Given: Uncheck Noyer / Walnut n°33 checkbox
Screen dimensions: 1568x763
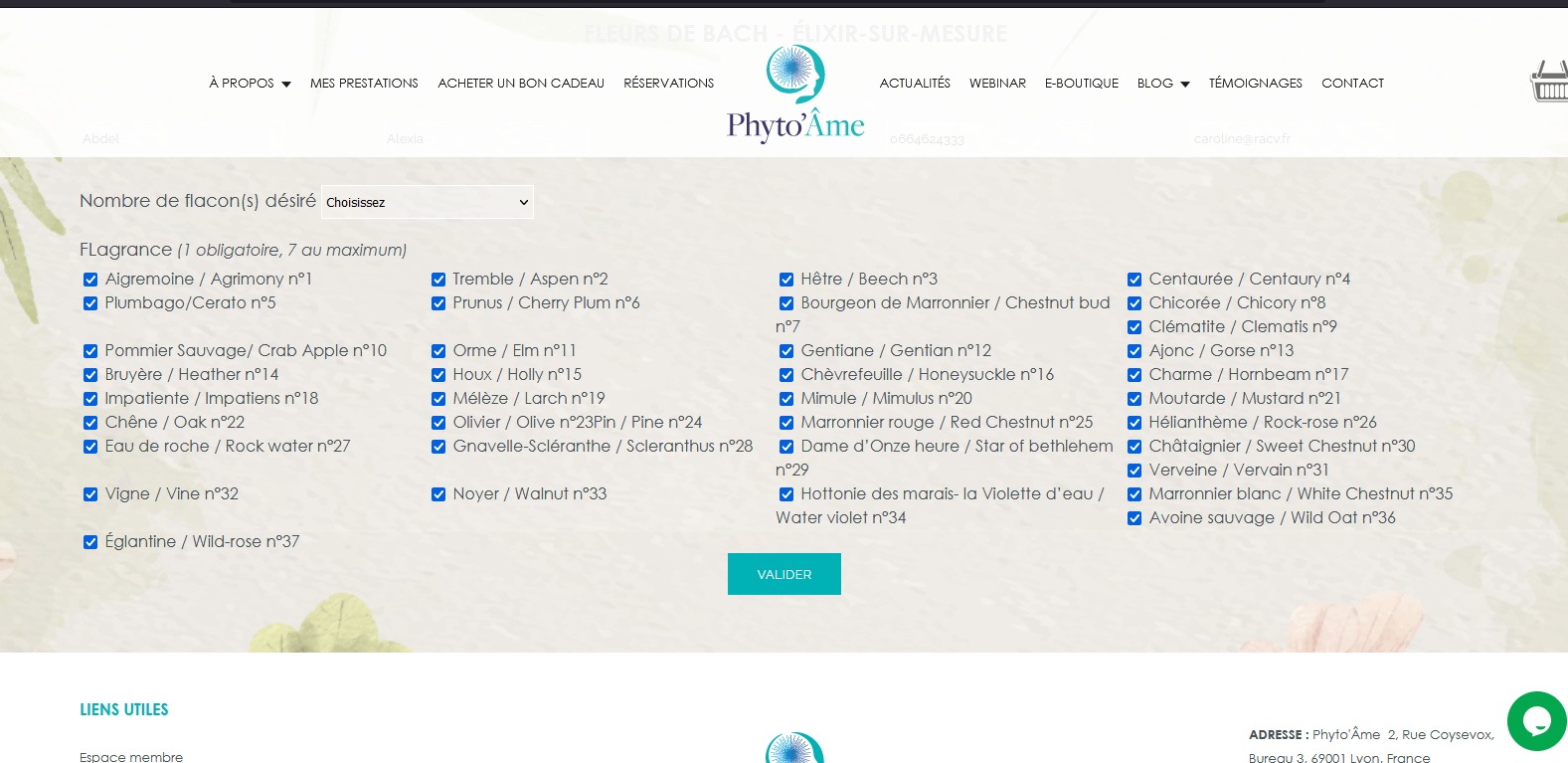Looking at the screenshot, I should click(438, 494).
